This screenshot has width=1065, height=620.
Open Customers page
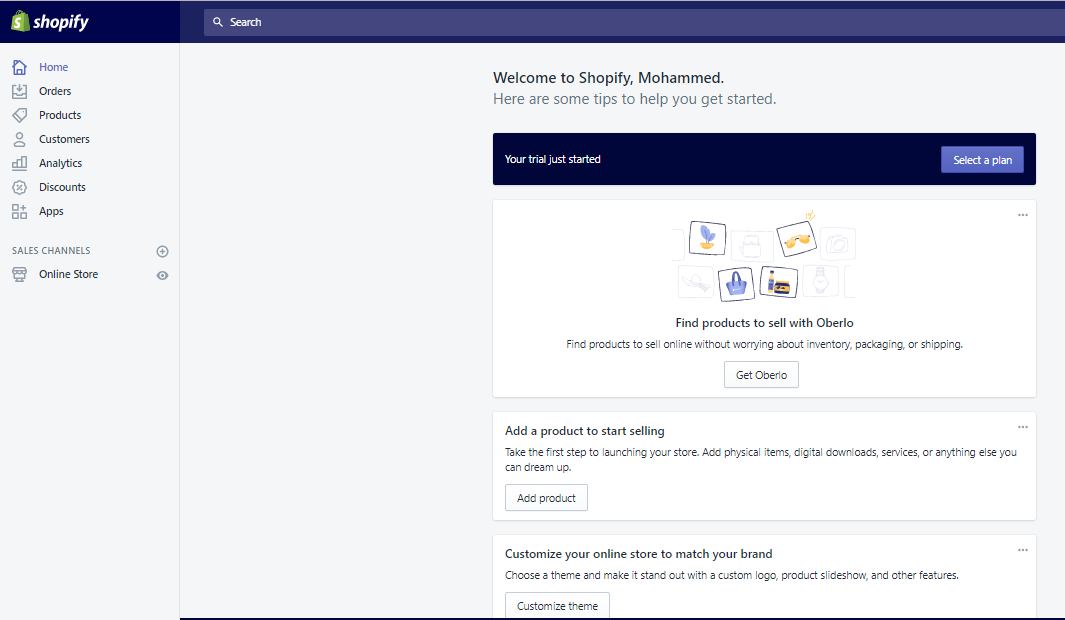click(64, 139)
